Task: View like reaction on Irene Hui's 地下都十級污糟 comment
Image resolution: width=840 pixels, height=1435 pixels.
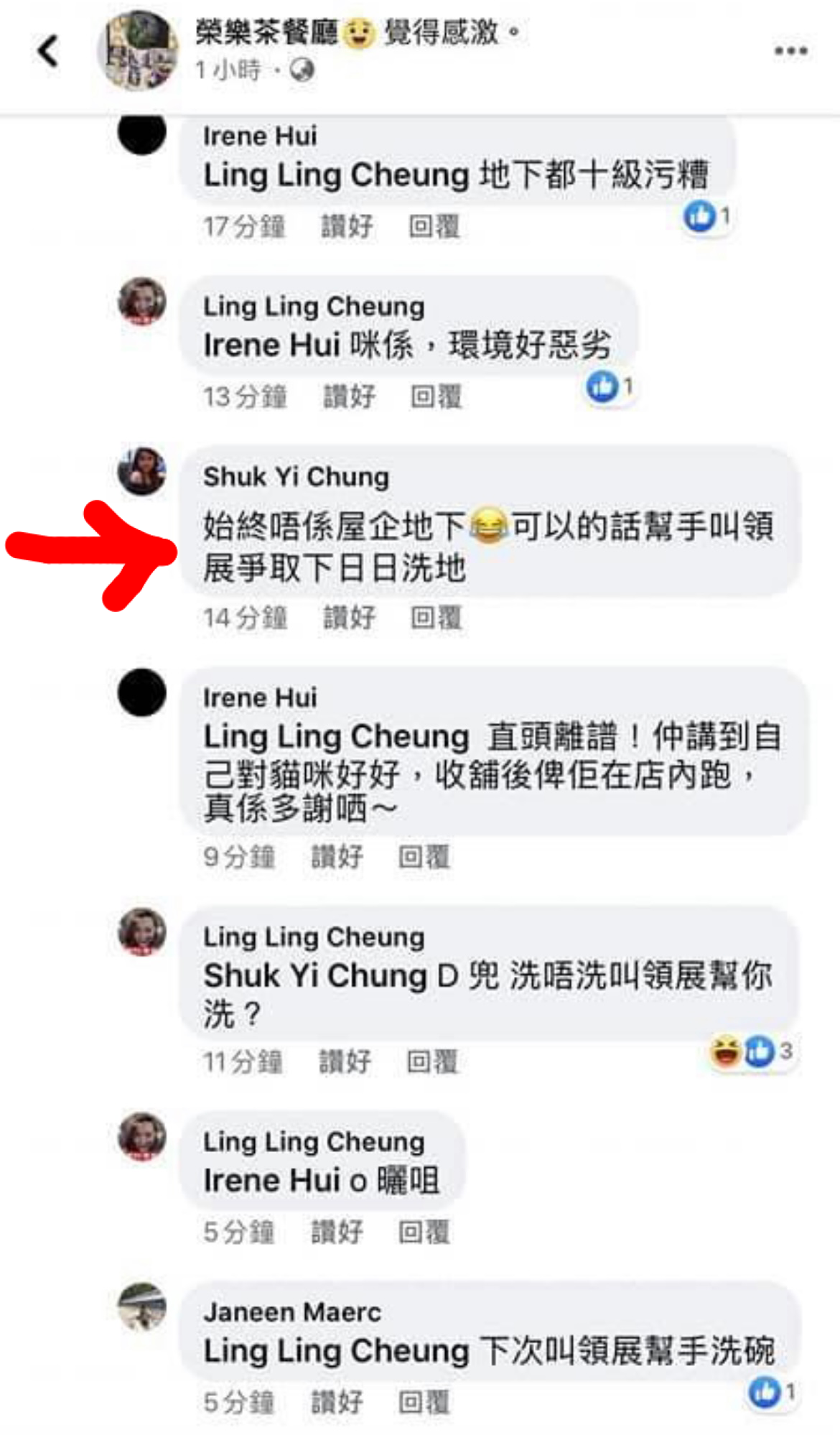Action: pos(707,215)
